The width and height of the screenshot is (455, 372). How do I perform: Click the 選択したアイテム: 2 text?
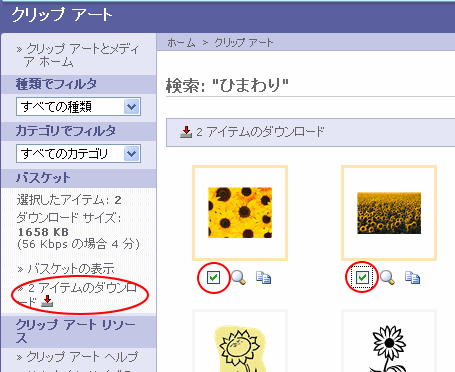(69, 200)
